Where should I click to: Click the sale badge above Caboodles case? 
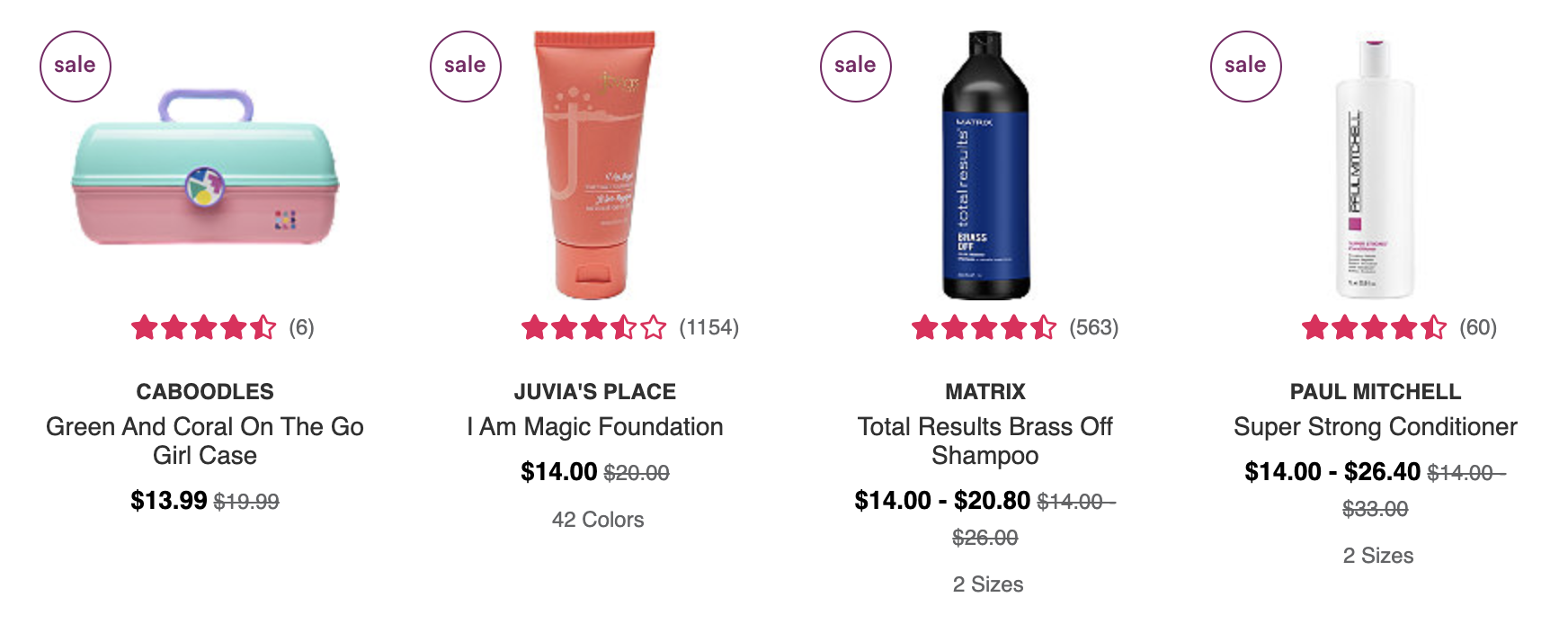(x=76, y=67)
